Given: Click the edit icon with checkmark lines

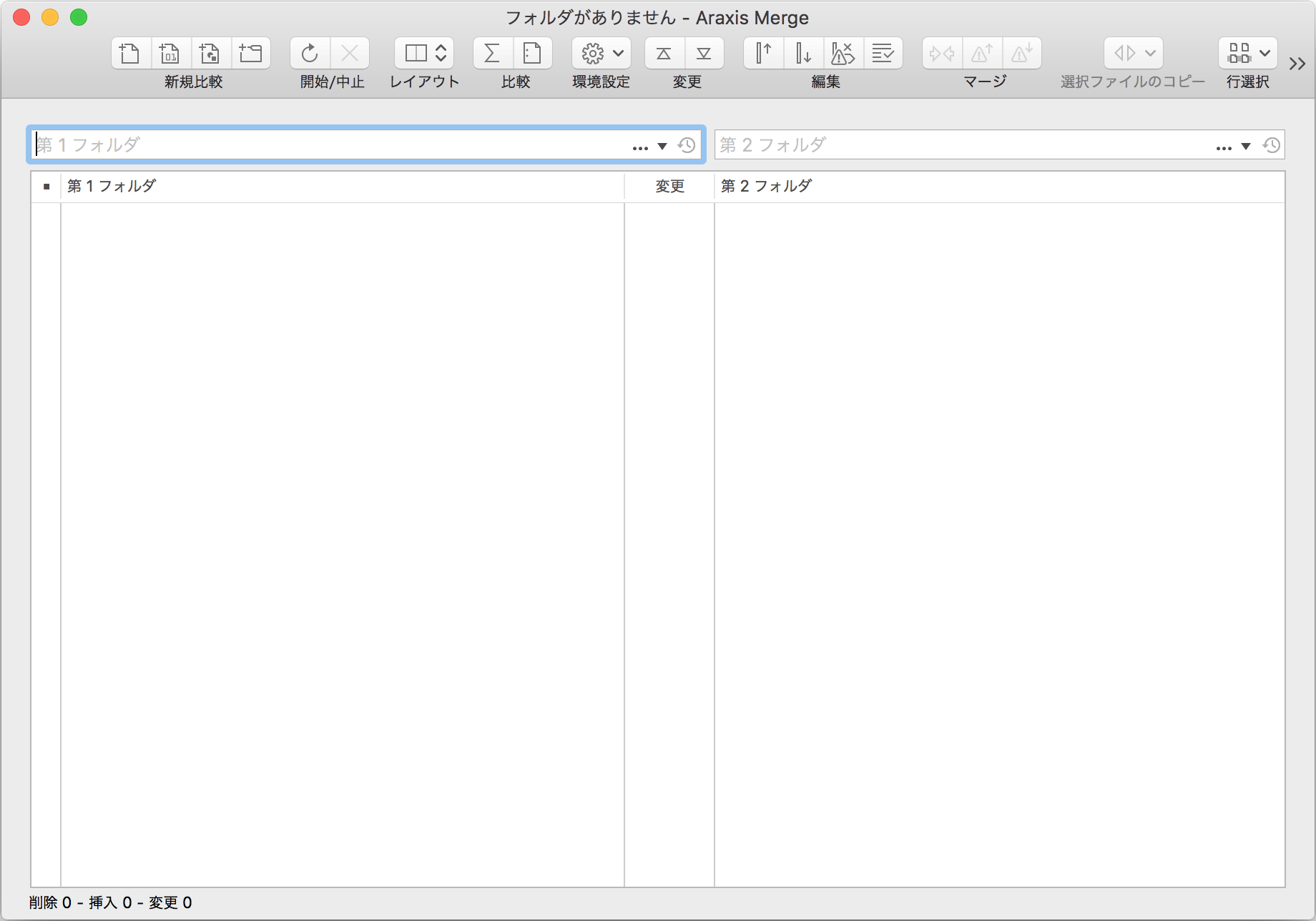Looking at the screenshot, I should 883,54.
